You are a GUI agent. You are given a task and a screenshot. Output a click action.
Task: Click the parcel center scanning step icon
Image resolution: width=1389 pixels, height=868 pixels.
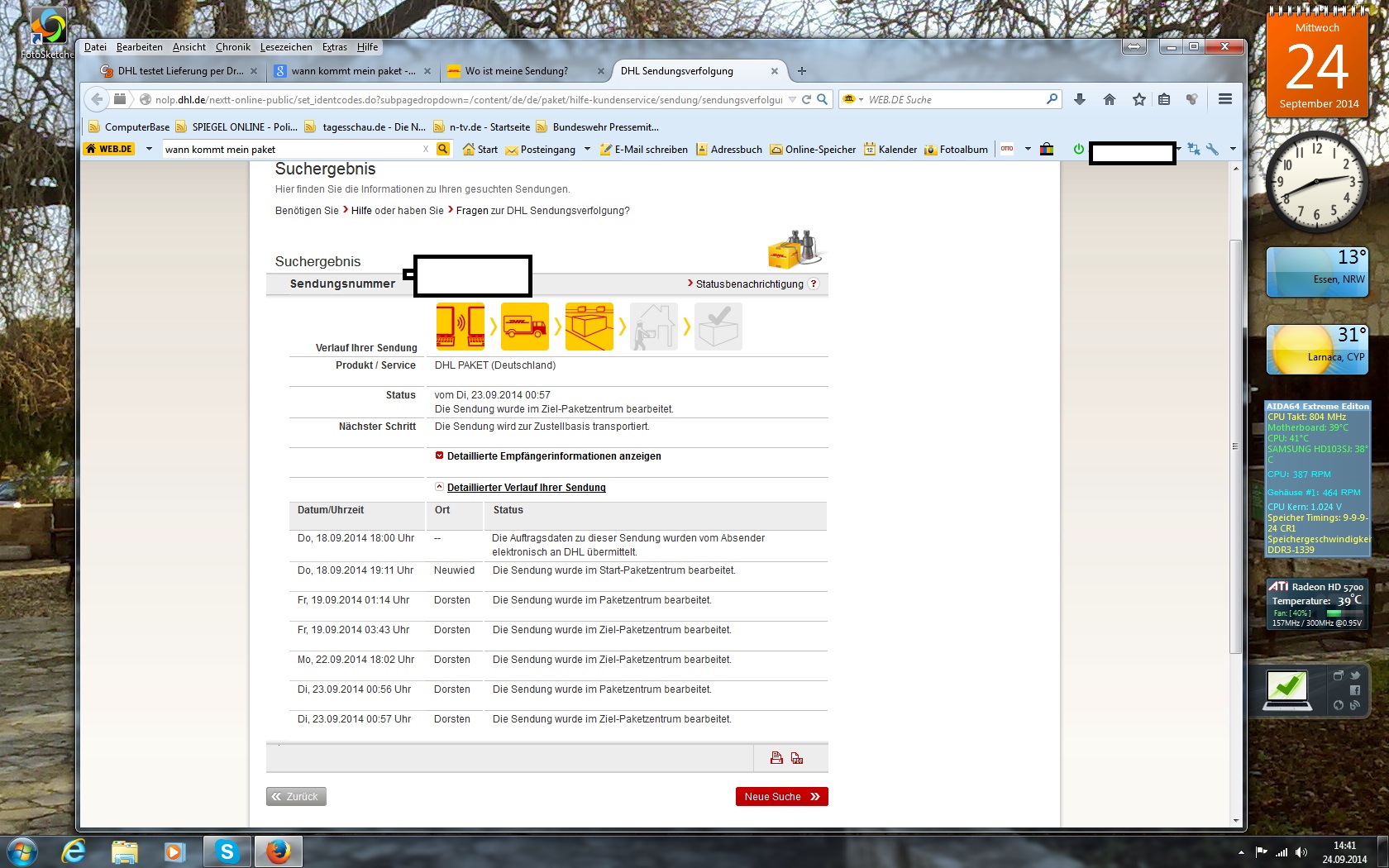(589, 327)
